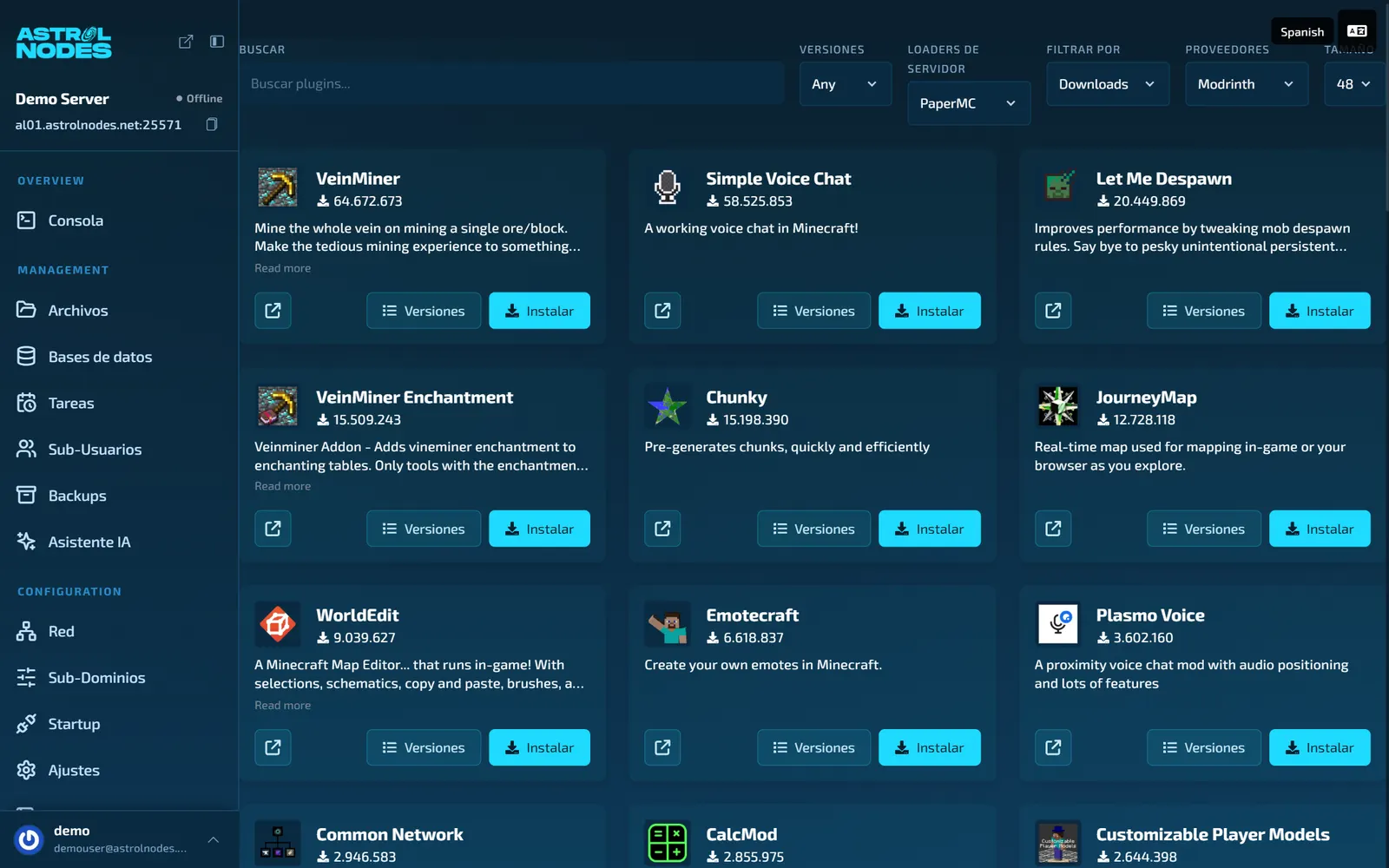Install Chunky plugin
Viewport: 1389px width, 868px height.
[x=930, y=529]
